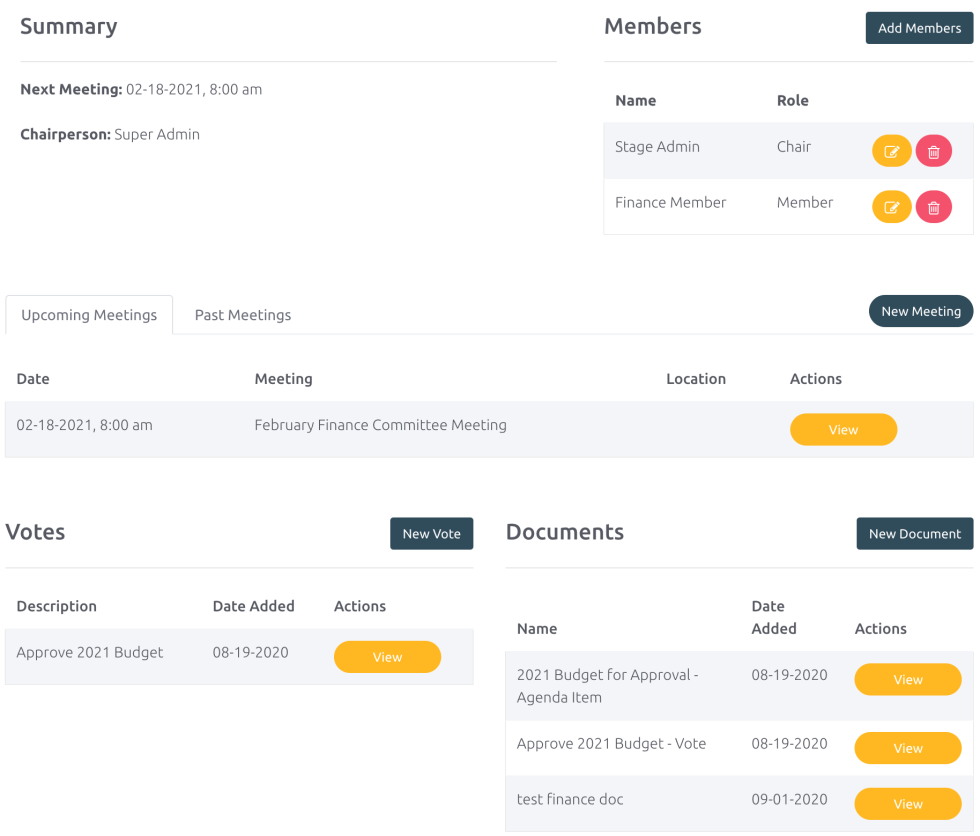
Task: Click the Next Meeting summary line
Action: coord(141,89)
